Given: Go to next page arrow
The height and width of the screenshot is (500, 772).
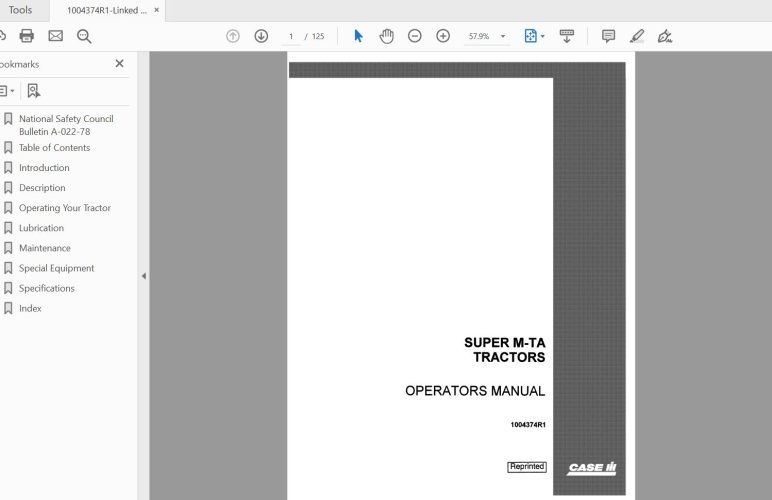Looking at the screenshot, I should (x=261, y=36).
